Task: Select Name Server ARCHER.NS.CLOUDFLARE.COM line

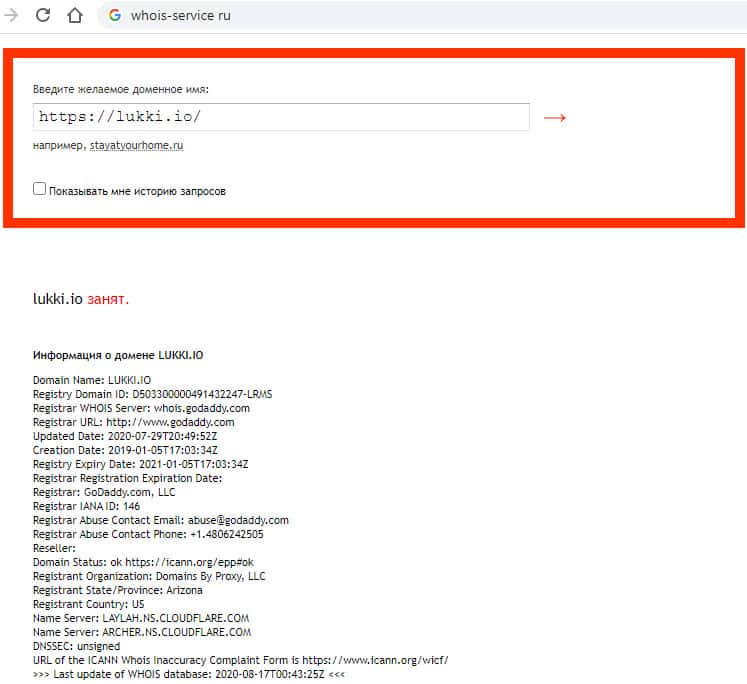Action: 142,633
